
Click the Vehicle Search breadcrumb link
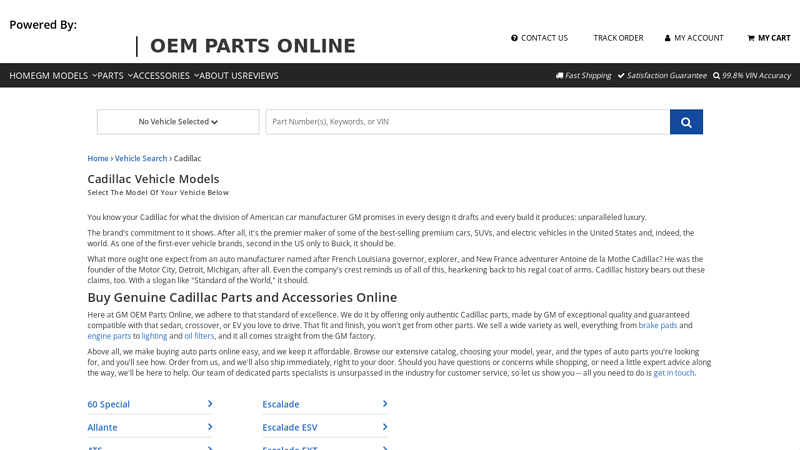(x=141, y=158)
